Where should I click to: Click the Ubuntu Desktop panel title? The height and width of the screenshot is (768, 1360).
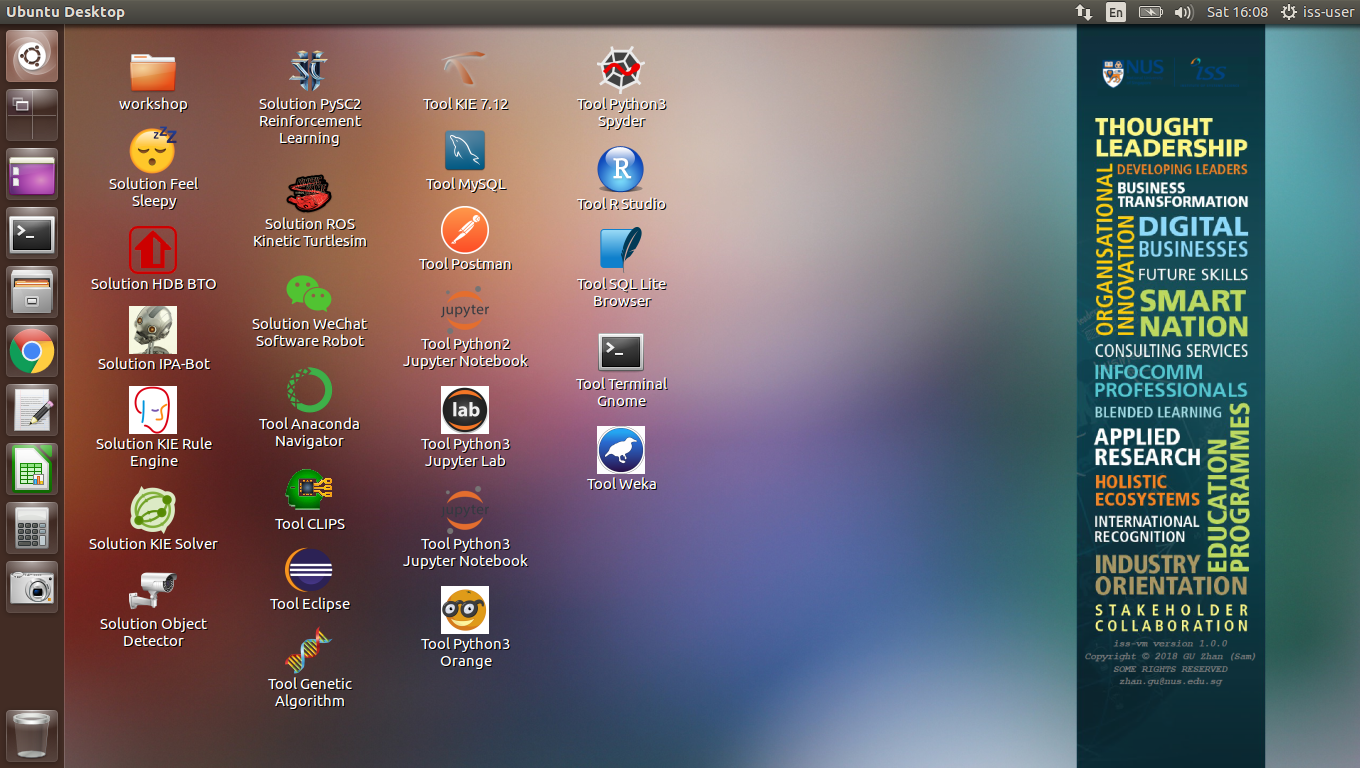point(66,12)
